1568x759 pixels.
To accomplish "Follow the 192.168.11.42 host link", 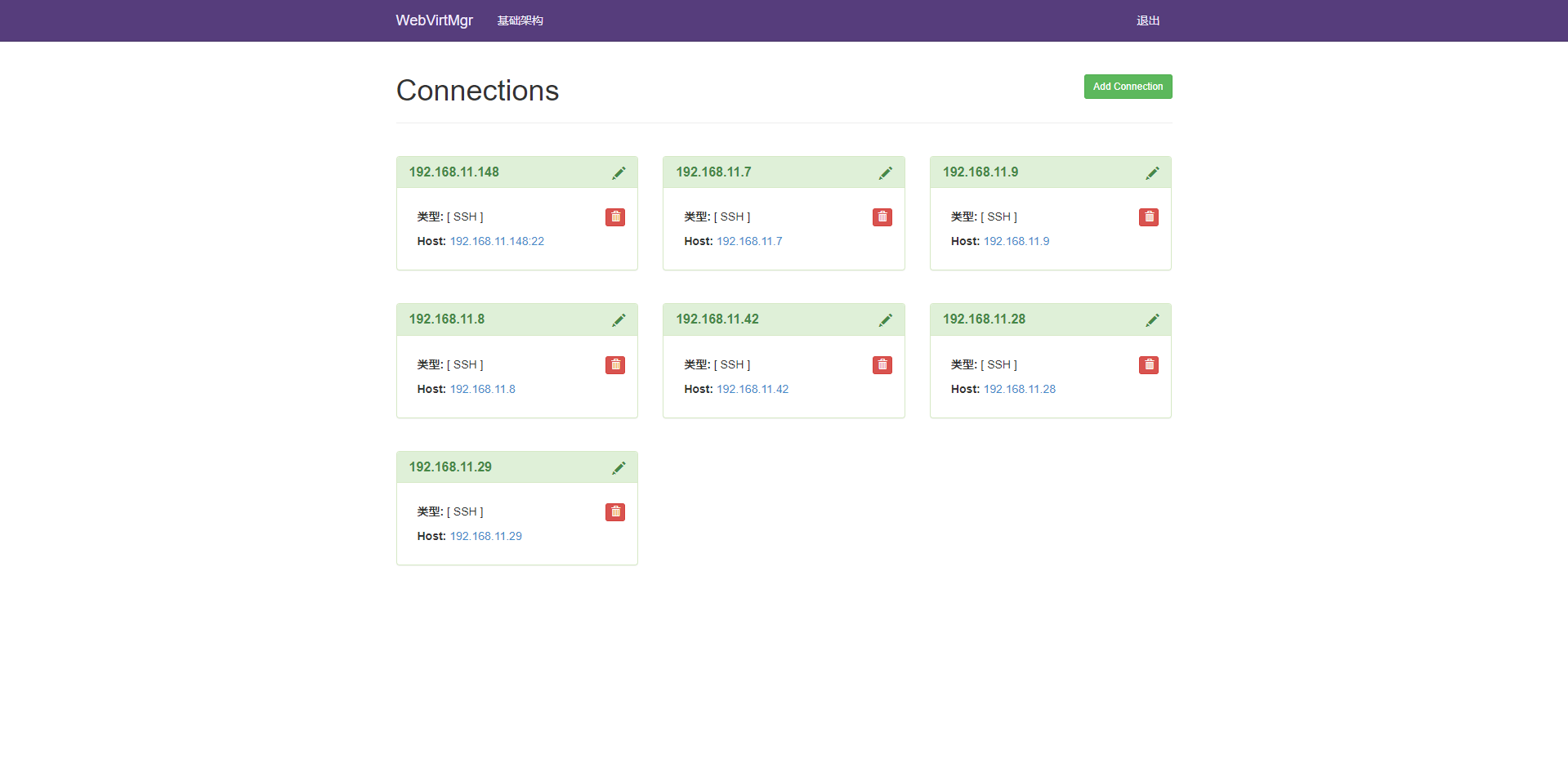I will tap(753, 390).
